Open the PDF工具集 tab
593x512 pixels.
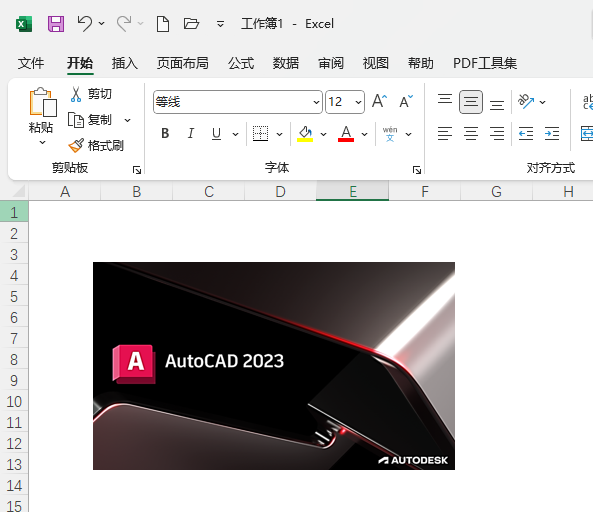(x=485, y=63)
